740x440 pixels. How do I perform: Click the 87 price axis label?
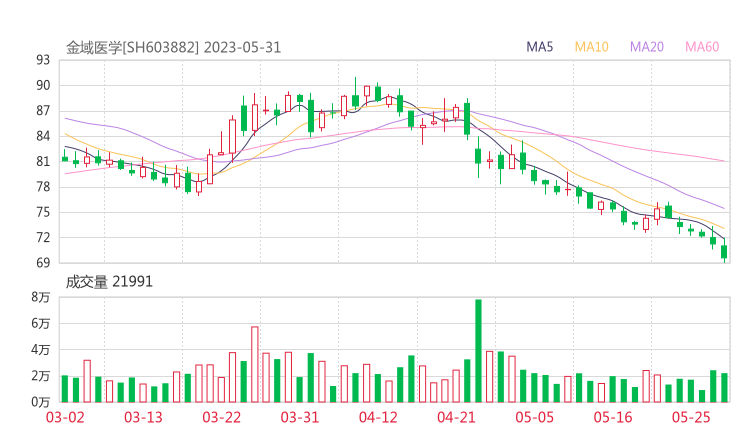43,111
